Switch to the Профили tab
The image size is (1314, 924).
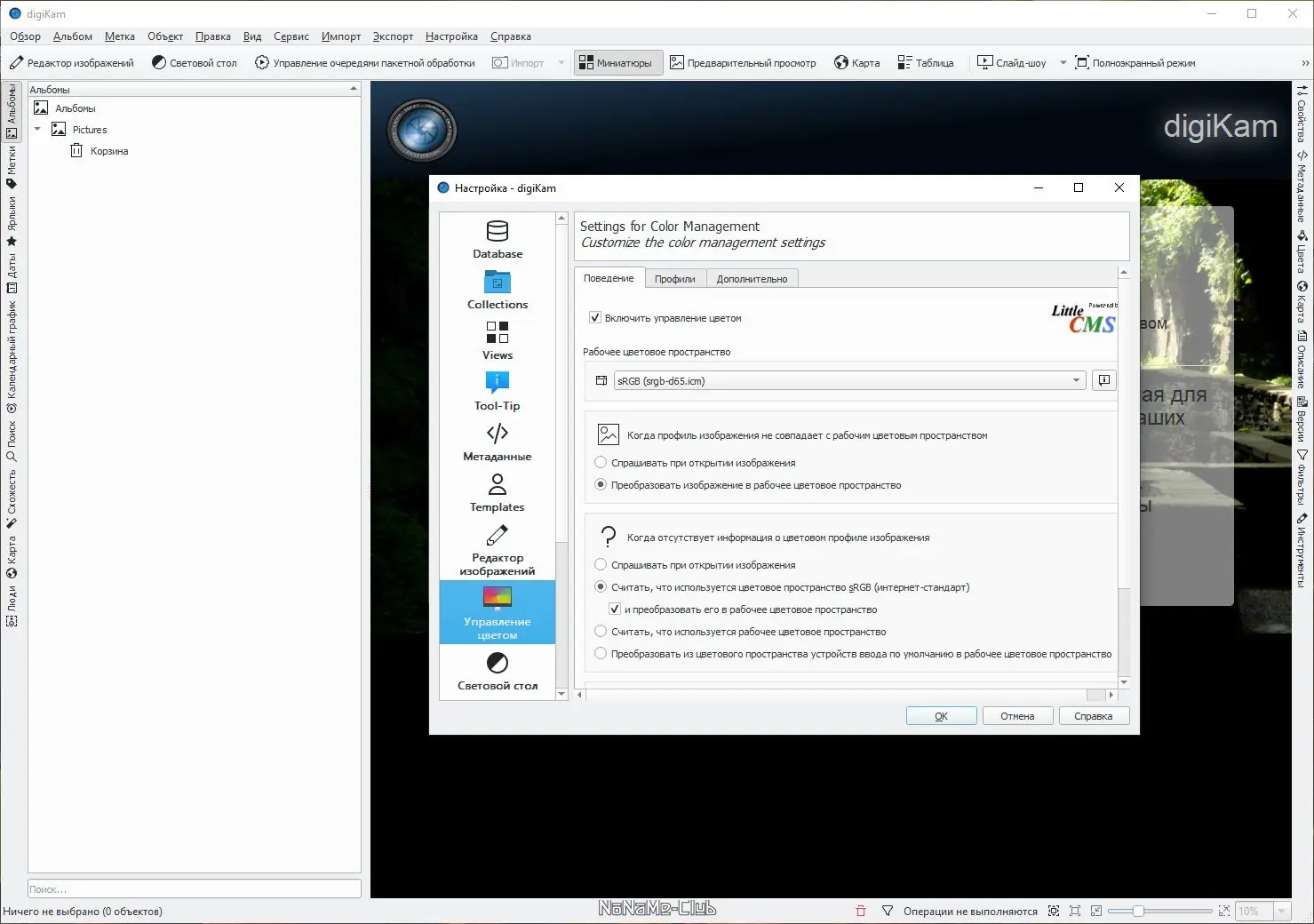pyautogui.click(x=675, y=278)
